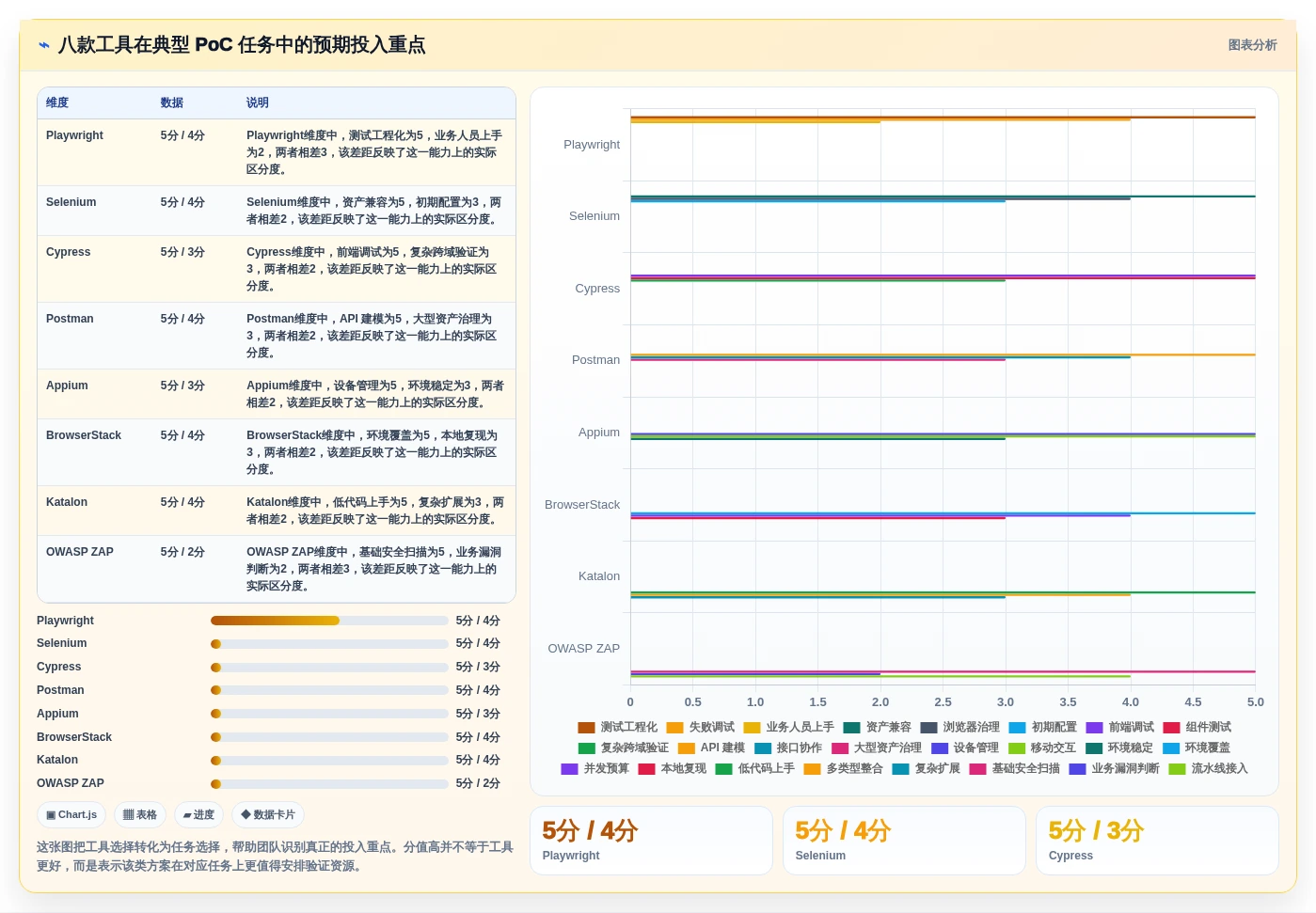Click the 并发预算 legend swatch

[569, 768]
